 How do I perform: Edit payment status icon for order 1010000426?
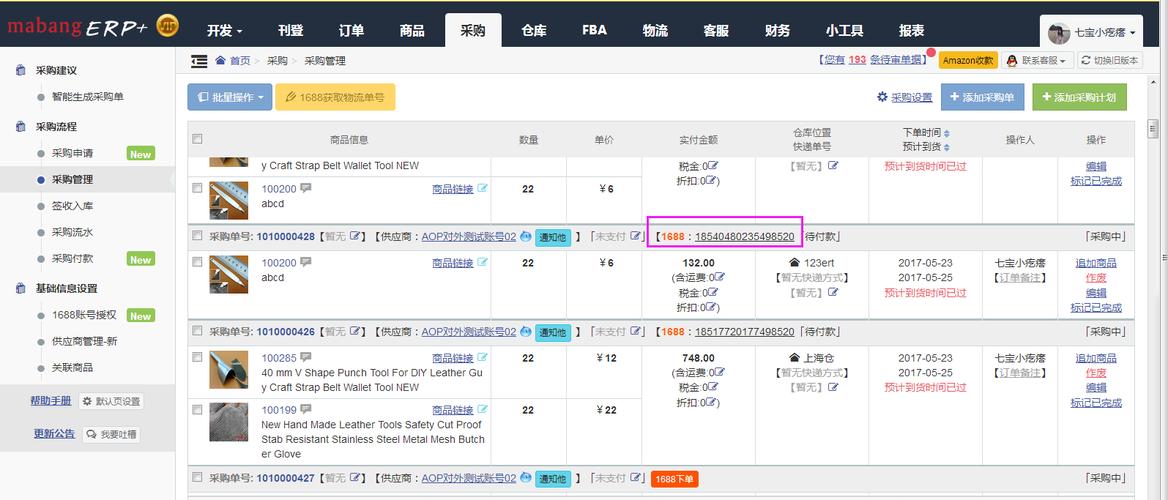pos(636,331)
